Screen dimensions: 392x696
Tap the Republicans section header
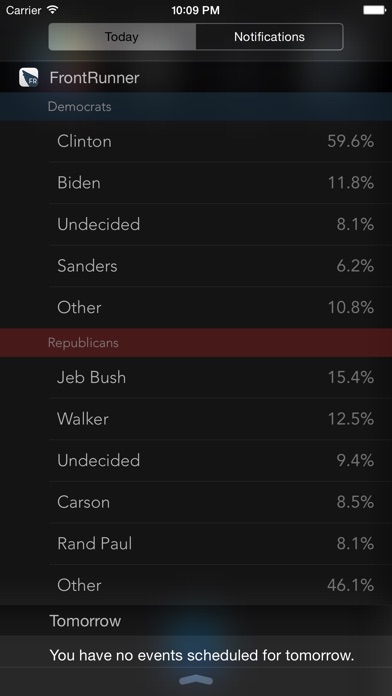pos(196,343)
